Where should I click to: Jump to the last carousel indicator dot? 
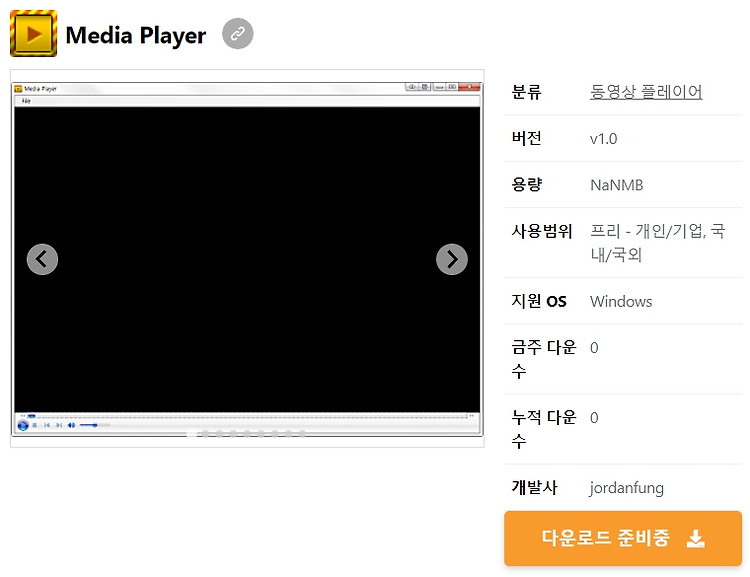(303, 434)
